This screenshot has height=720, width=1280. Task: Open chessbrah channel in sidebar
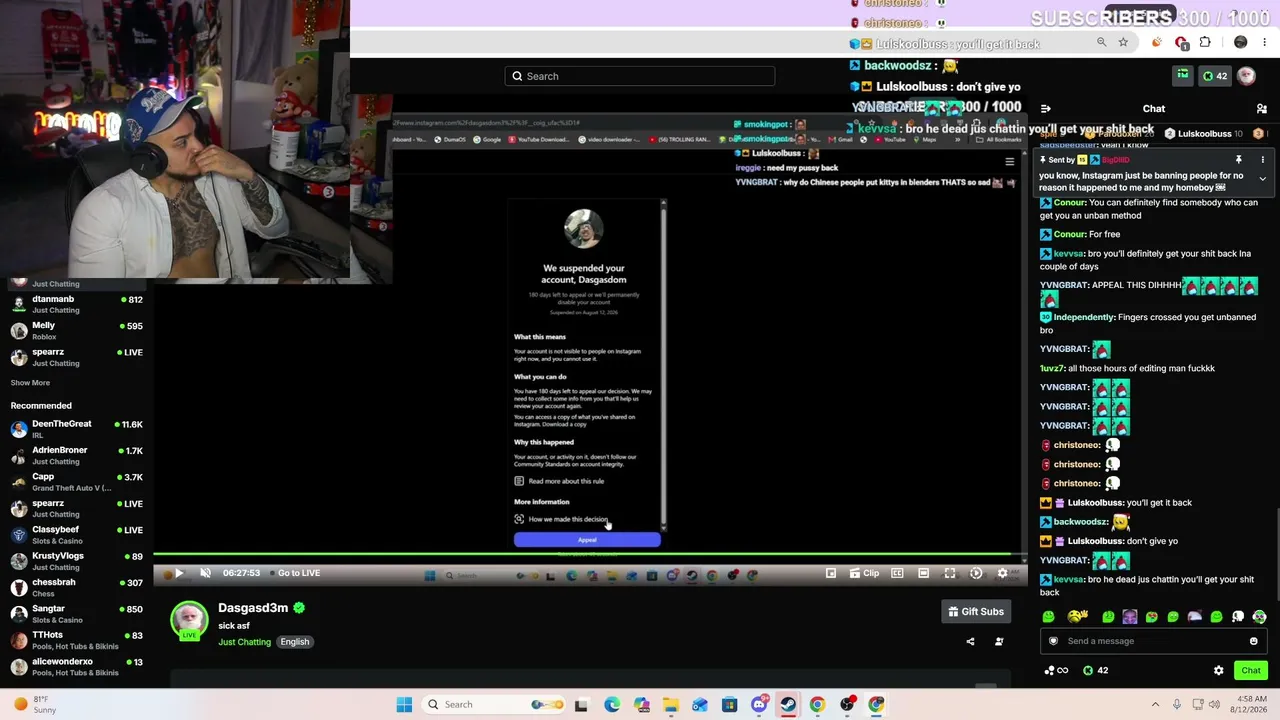click(x=76, y=587)
